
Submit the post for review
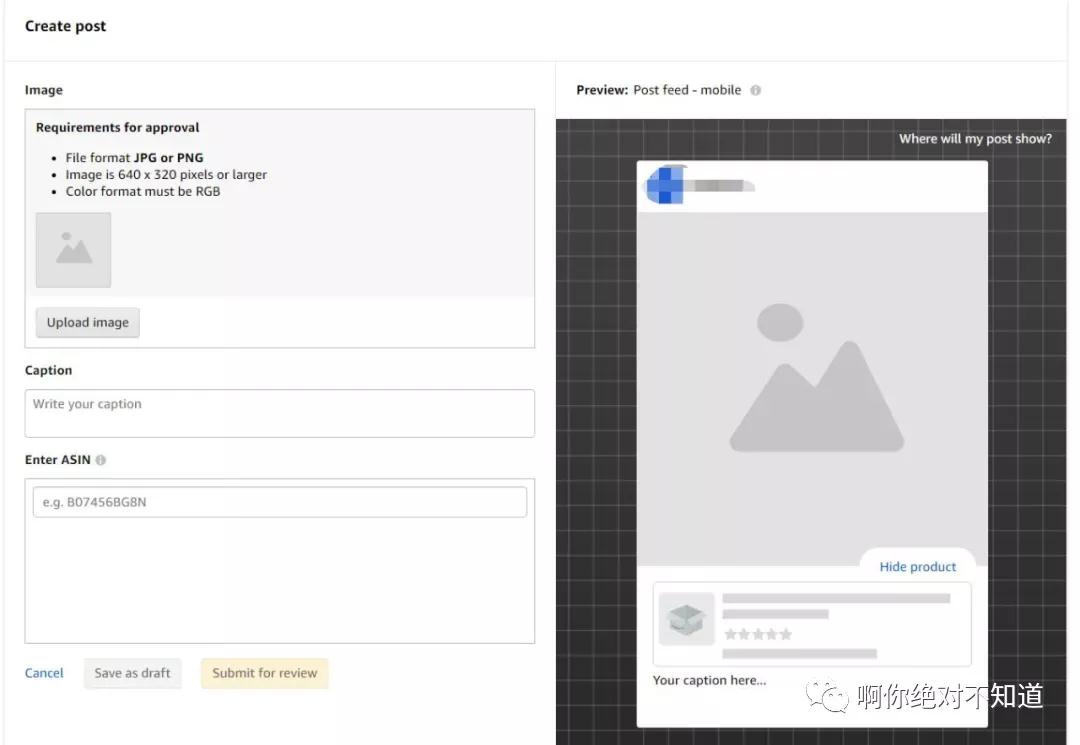click(264, 673)
